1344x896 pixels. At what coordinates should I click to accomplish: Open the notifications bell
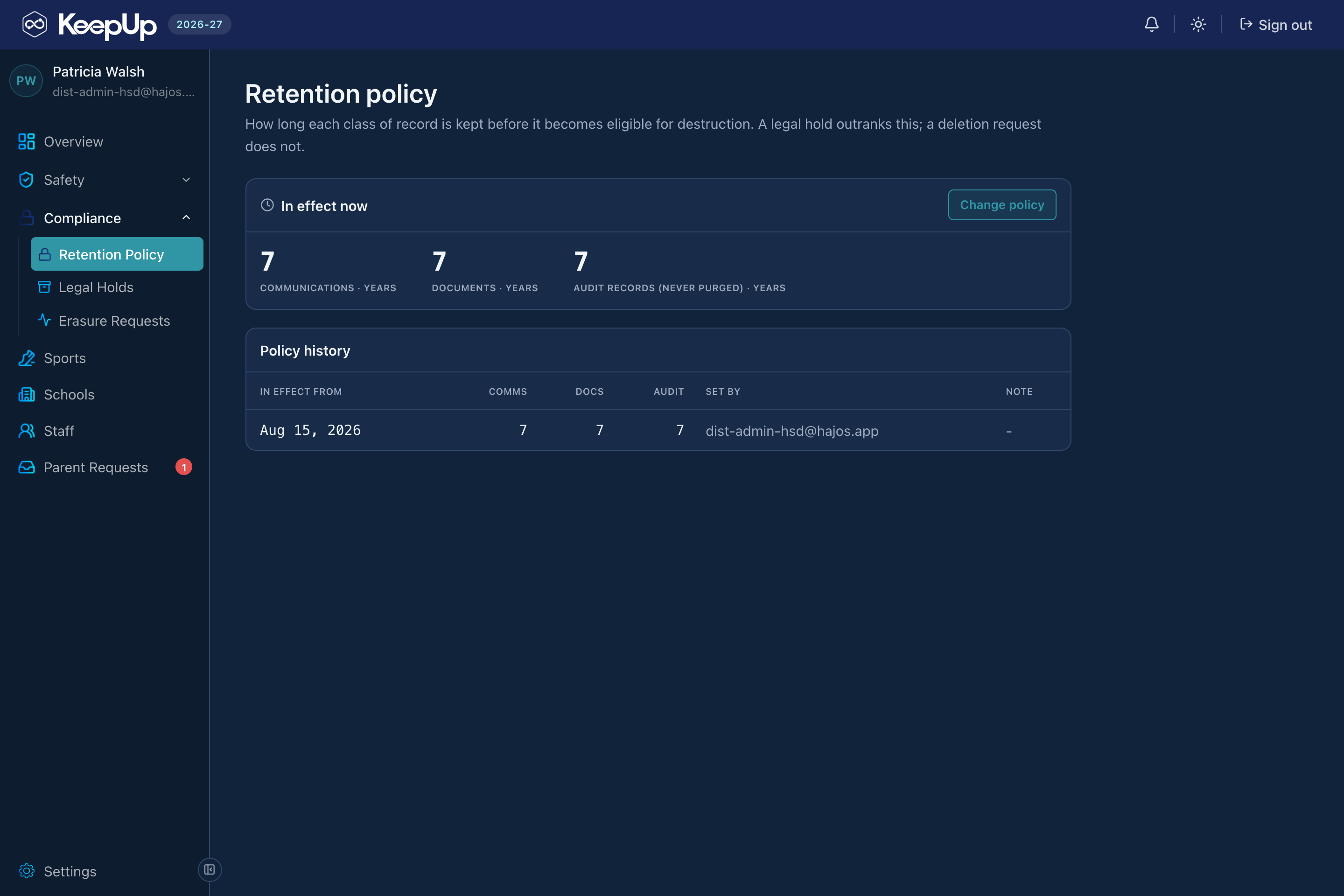pyautogui.click(x=1151, y=25)
